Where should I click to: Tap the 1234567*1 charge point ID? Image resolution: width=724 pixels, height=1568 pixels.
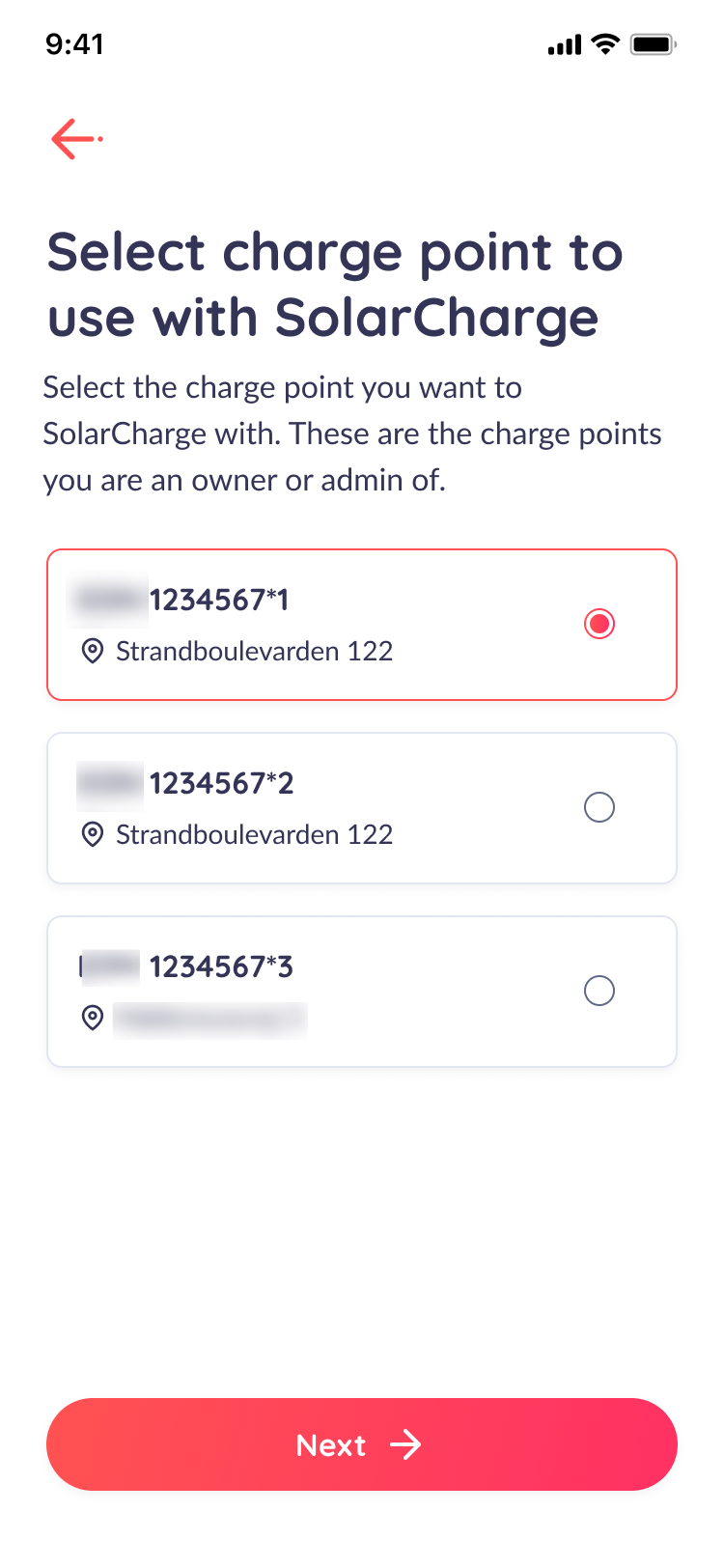click(x=219, y=601)
